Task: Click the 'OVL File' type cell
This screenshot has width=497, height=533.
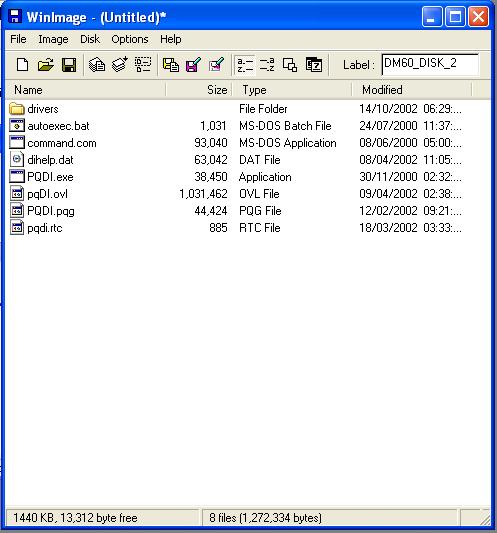Action: (259, 194)
